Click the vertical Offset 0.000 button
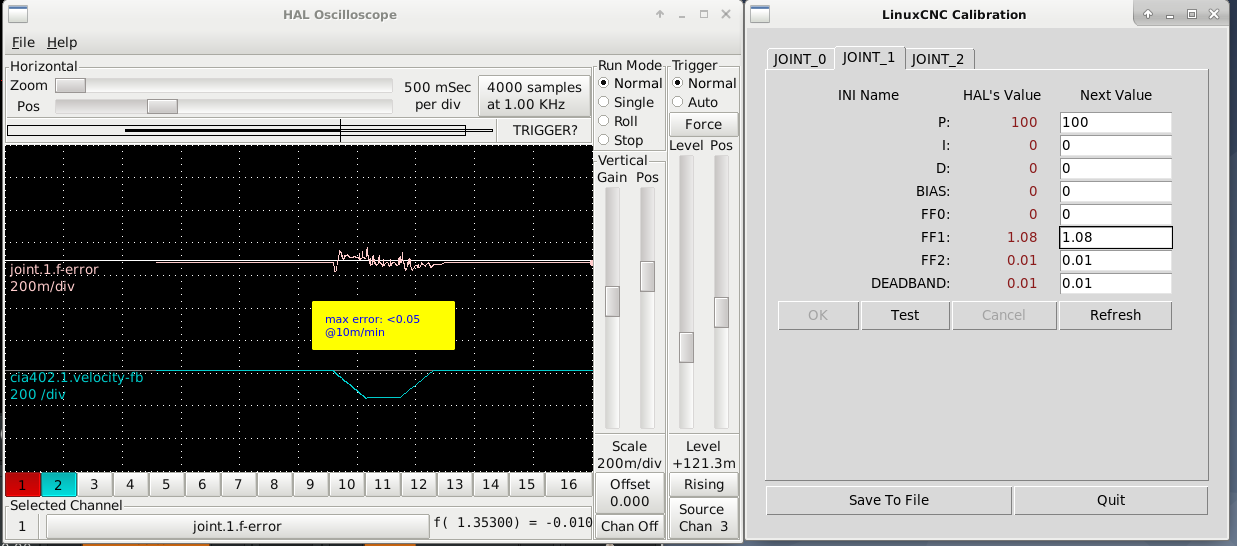Screen dimensions: 1237x546 pyautogui.click(x=630, y=493)
